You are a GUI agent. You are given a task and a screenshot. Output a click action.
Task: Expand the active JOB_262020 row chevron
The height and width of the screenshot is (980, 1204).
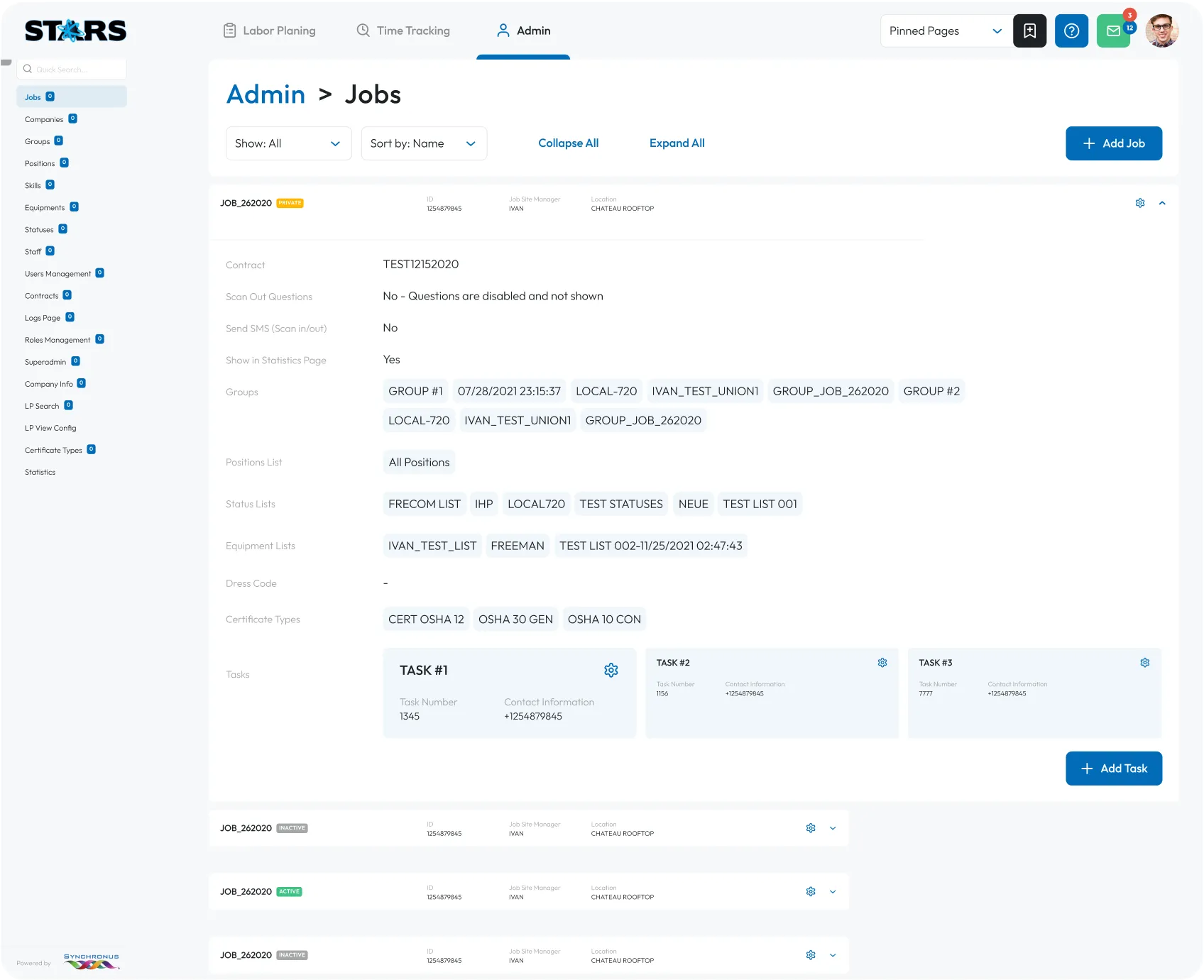point(833,892)
